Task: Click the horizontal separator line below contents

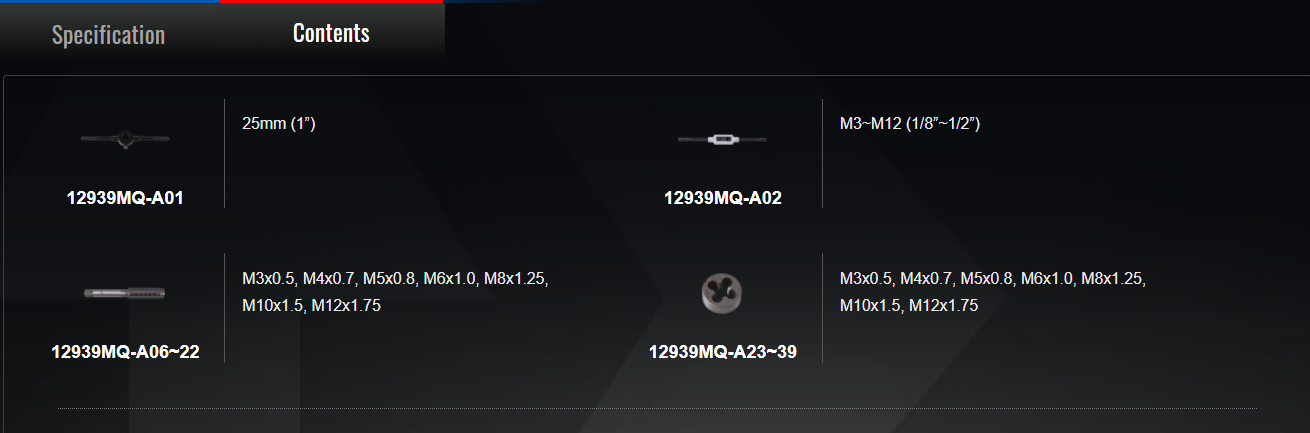Action: [657, 408]
